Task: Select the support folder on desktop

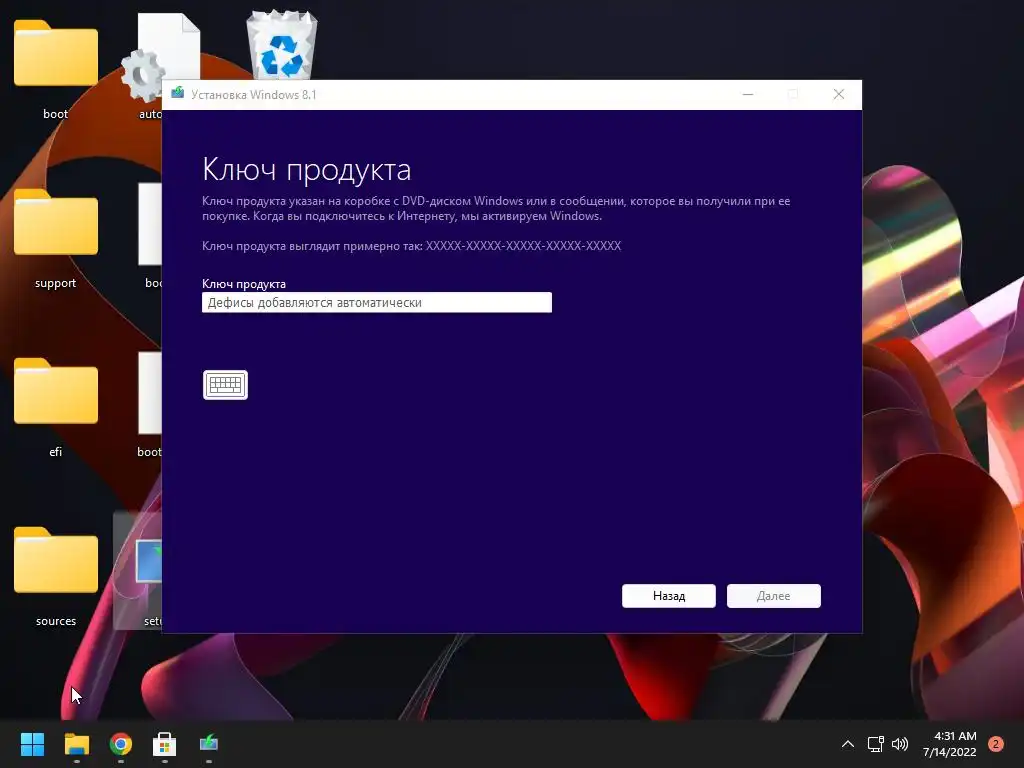Action: point(56,238)
